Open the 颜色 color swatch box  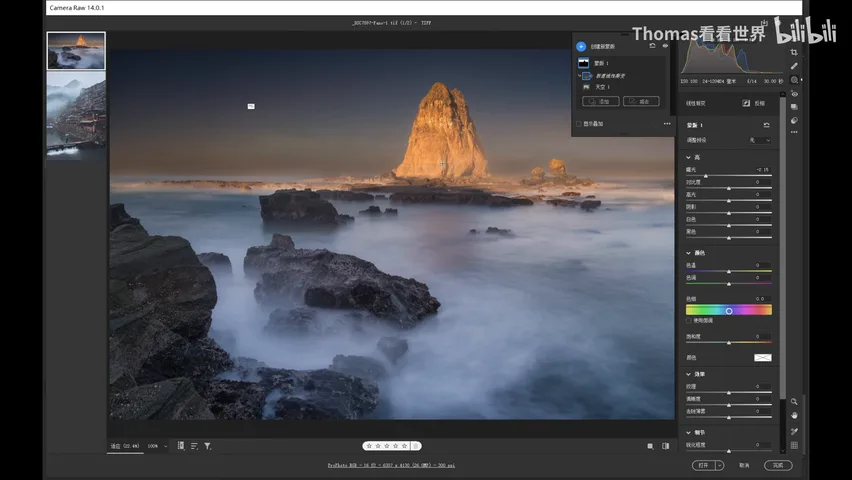tap(762, 358)
